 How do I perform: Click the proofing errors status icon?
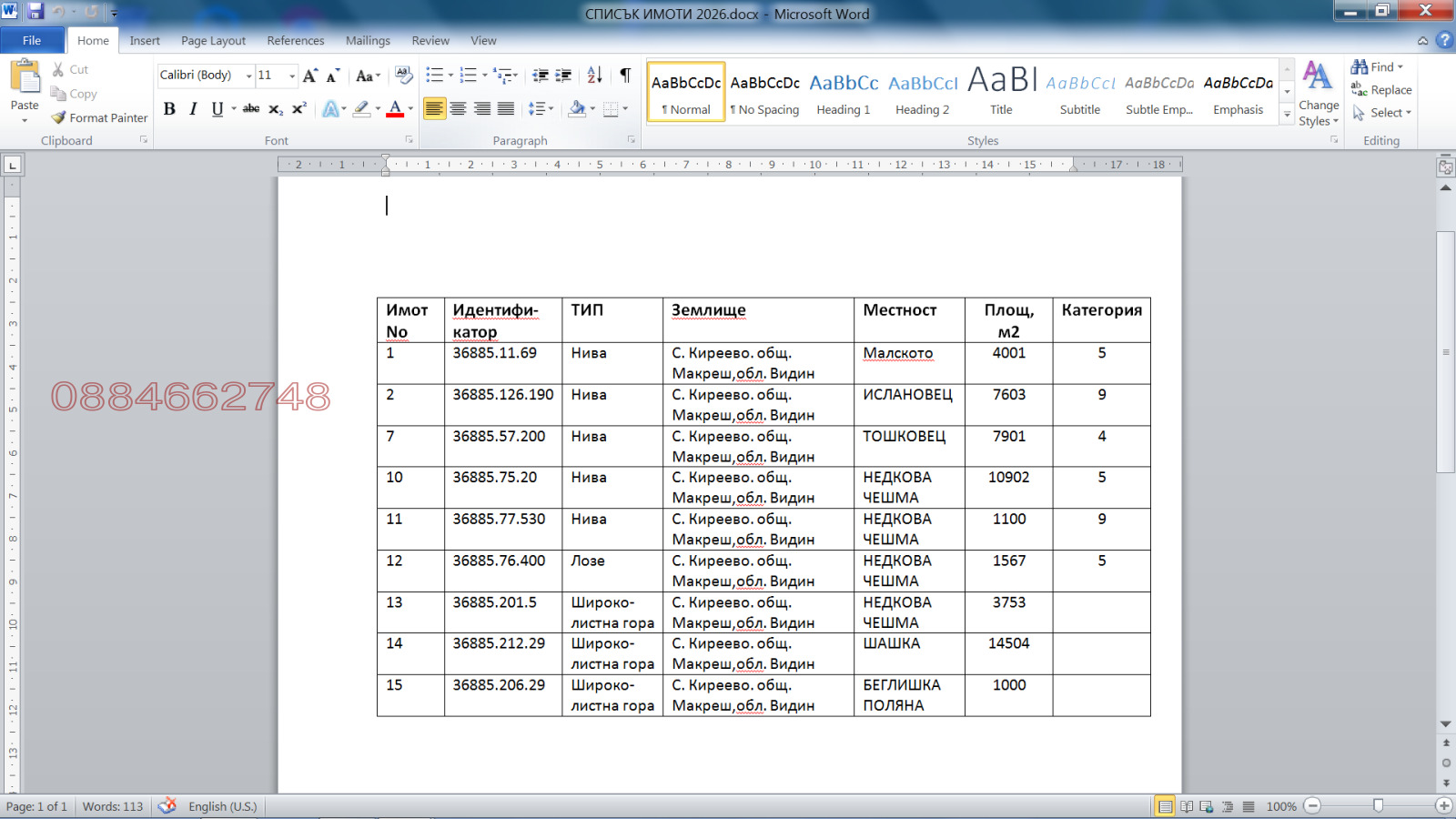167,806
